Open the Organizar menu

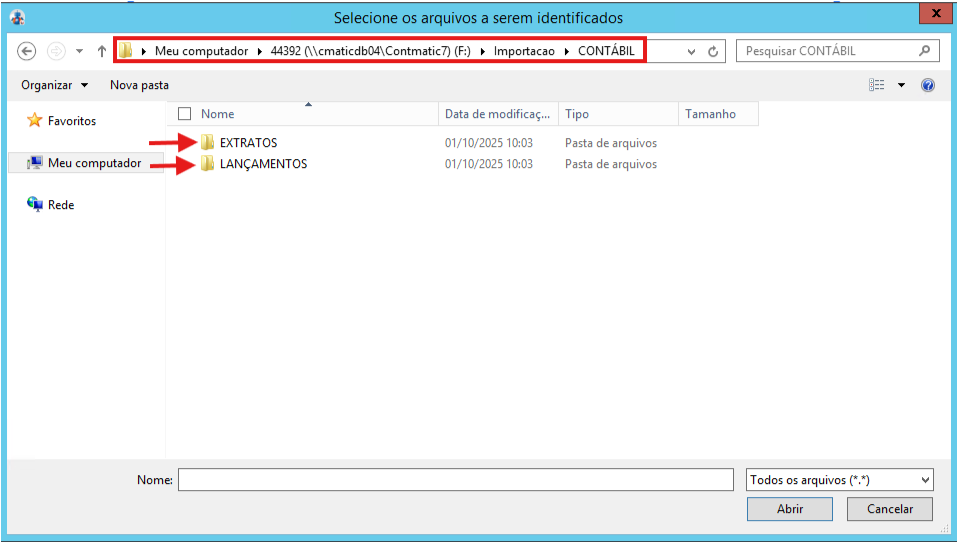[54, 85]
